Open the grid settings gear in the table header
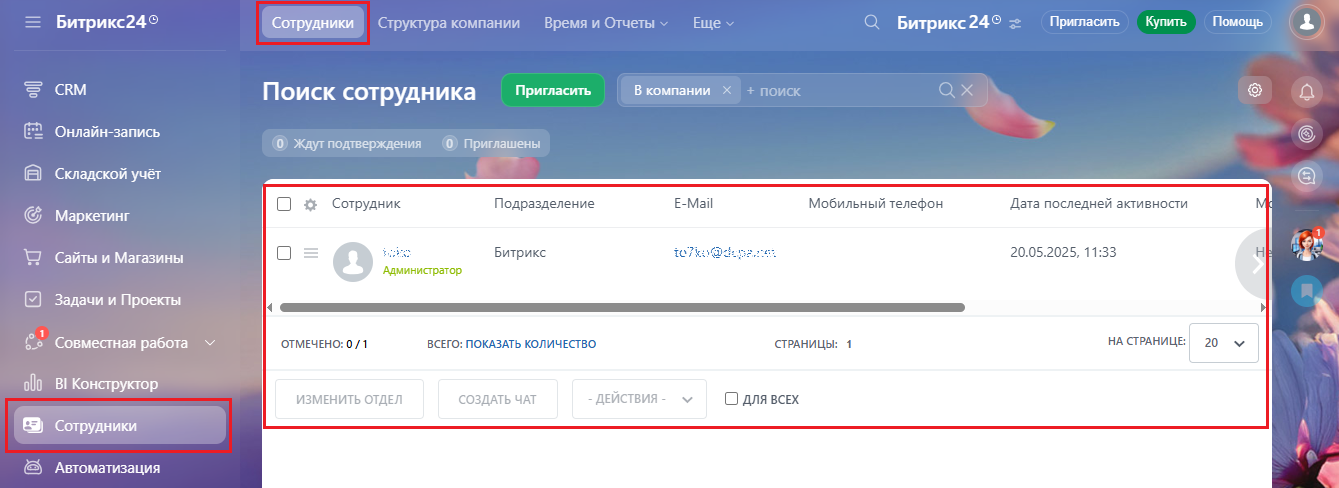The width and height of the screenshot is (1339, 488). pyautogui.click(x=310, y=204)
